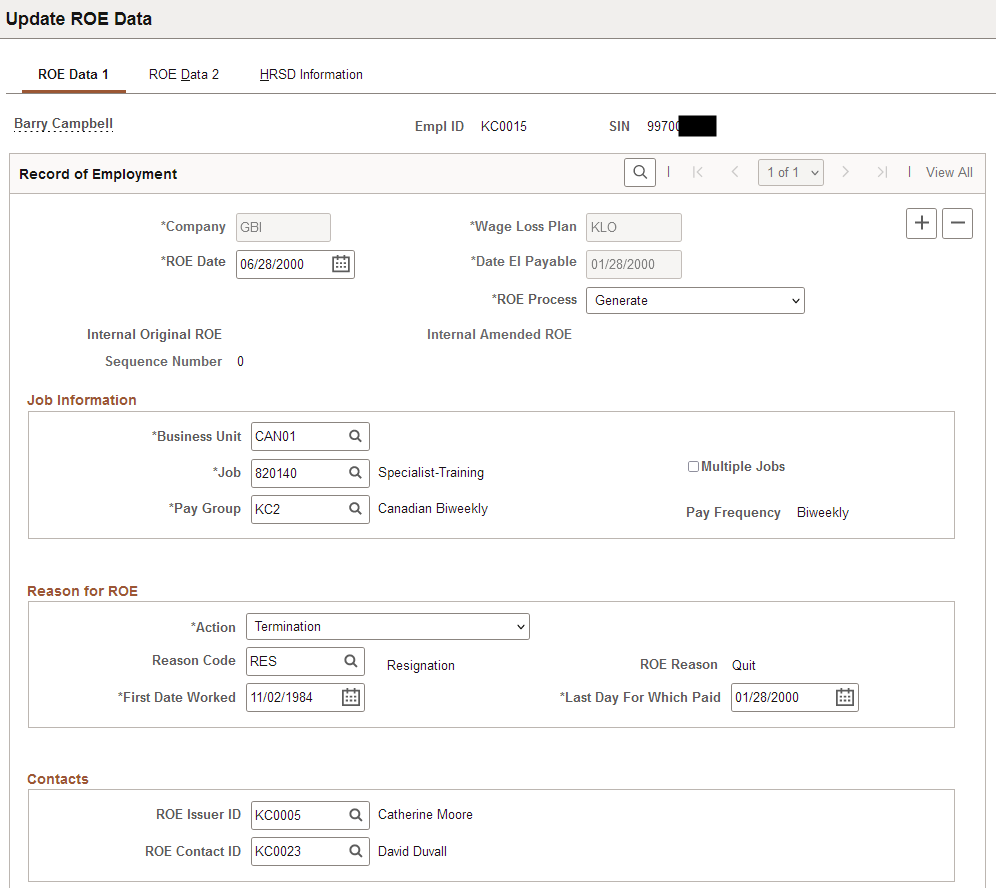Click the Update ROE Data page title
Viewport: 996px width, 888px height.
(79, 19)
